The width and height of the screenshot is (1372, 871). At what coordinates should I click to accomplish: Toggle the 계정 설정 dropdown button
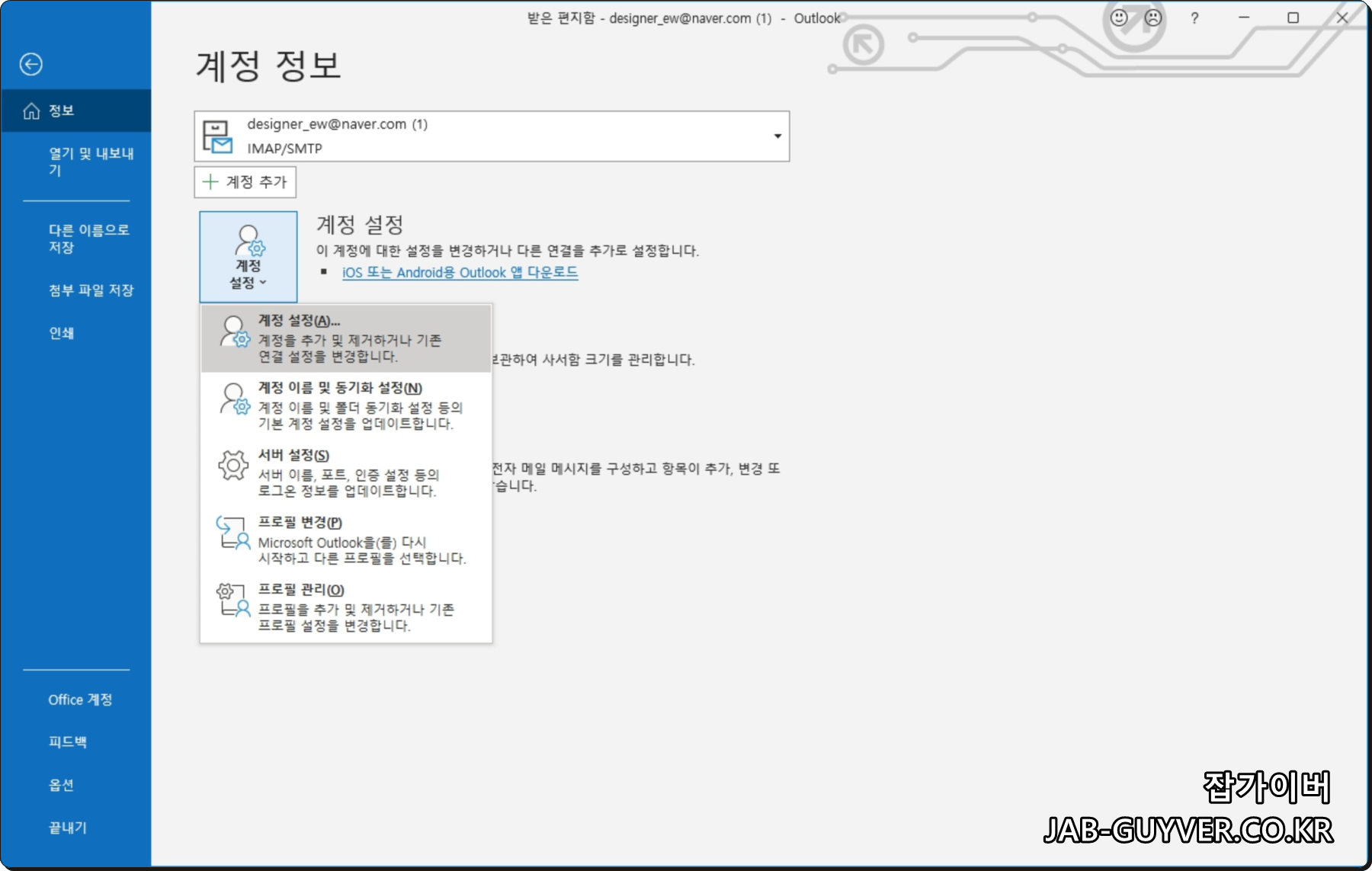(x=248, y=257)
